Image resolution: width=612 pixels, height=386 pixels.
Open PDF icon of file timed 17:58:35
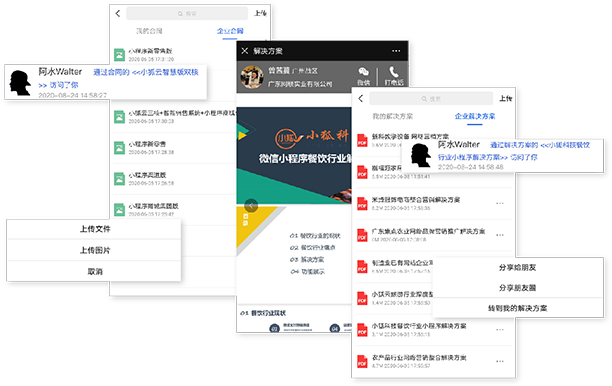pos(362,203)
